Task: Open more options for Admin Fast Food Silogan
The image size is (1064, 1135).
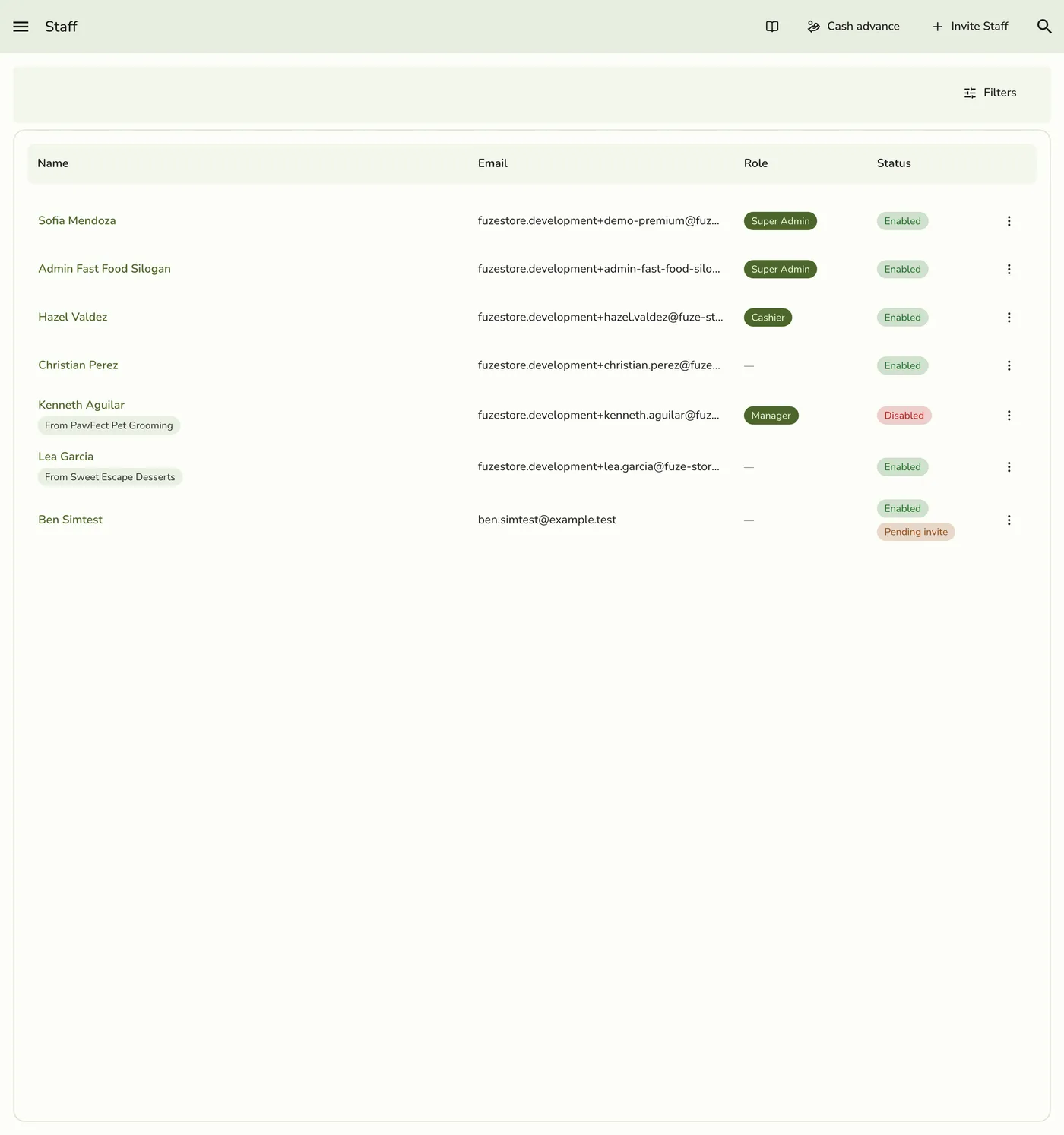Action: click(1009, 269)
